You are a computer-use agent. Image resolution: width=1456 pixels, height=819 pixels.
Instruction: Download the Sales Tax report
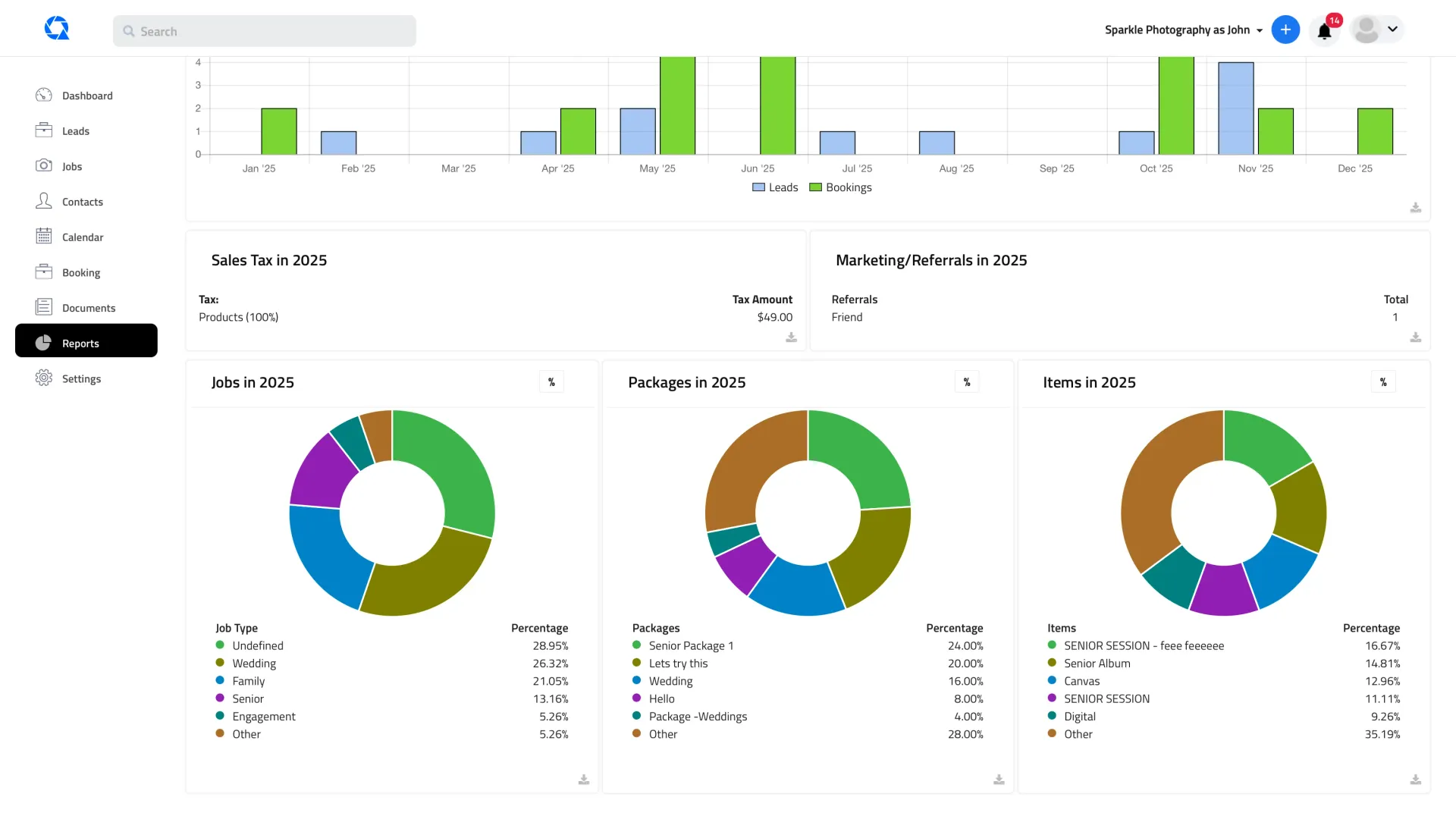(x=790, y=338)
